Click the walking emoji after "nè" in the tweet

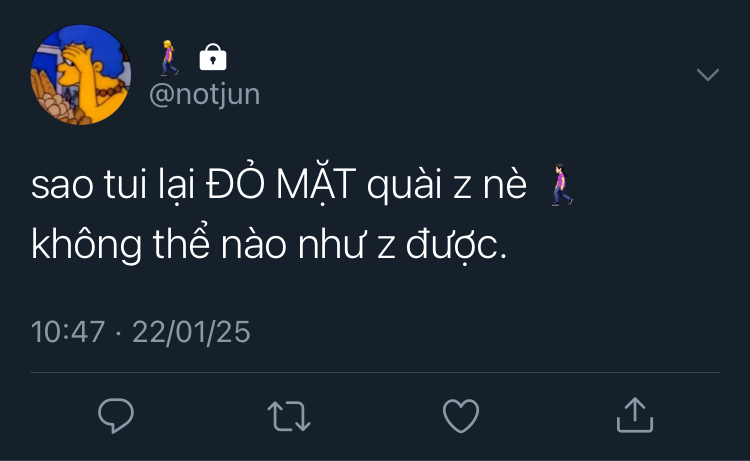coord(563,186)
